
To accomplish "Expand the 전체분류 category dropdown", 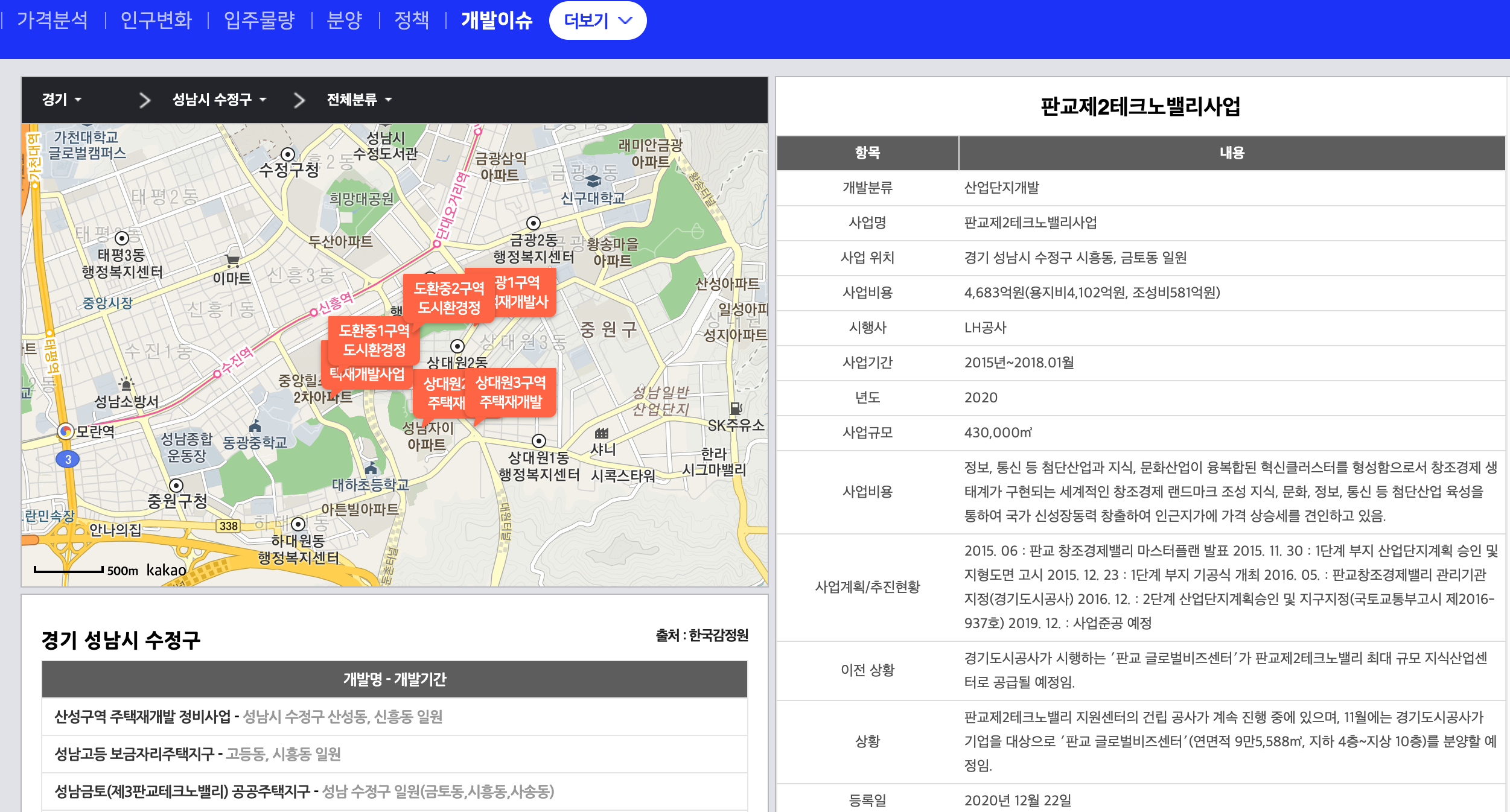I will [x=359, y=100].
